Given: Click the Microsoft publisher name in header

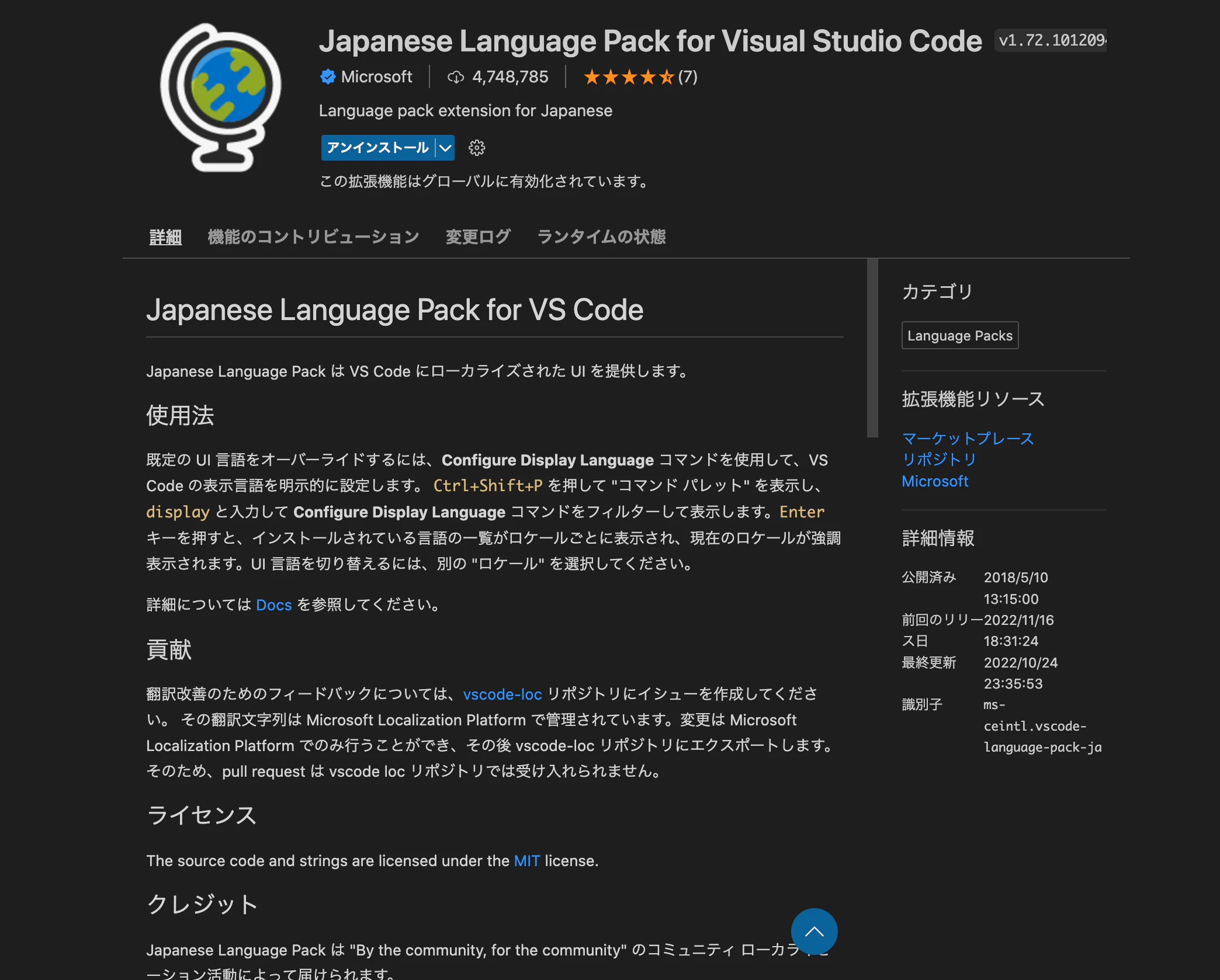Looking at the screenshot, I should (376, 77).
